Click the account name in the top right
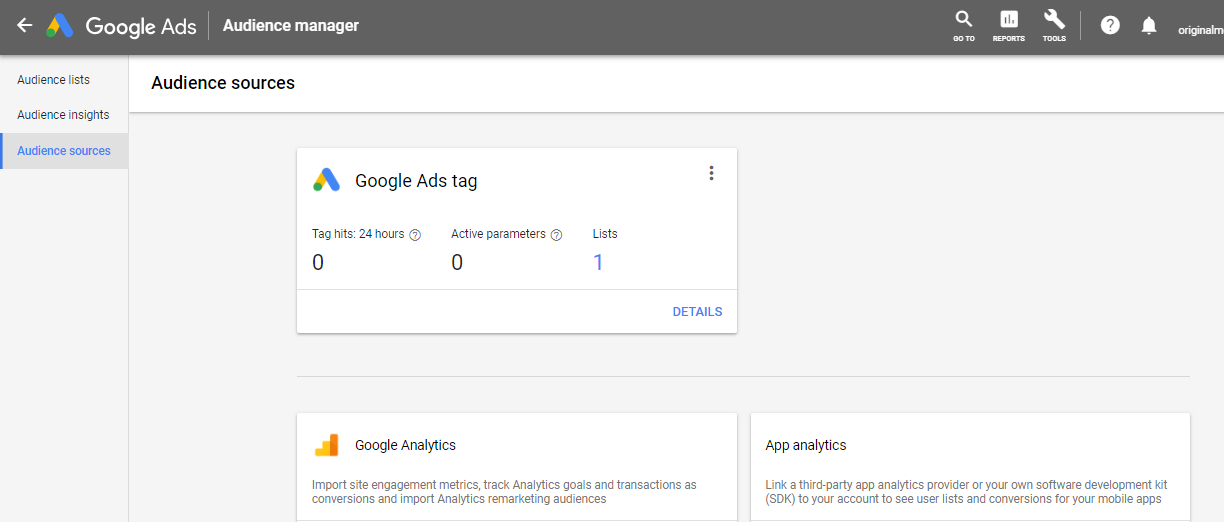 pyautogui.click(x=1200, y=30)
